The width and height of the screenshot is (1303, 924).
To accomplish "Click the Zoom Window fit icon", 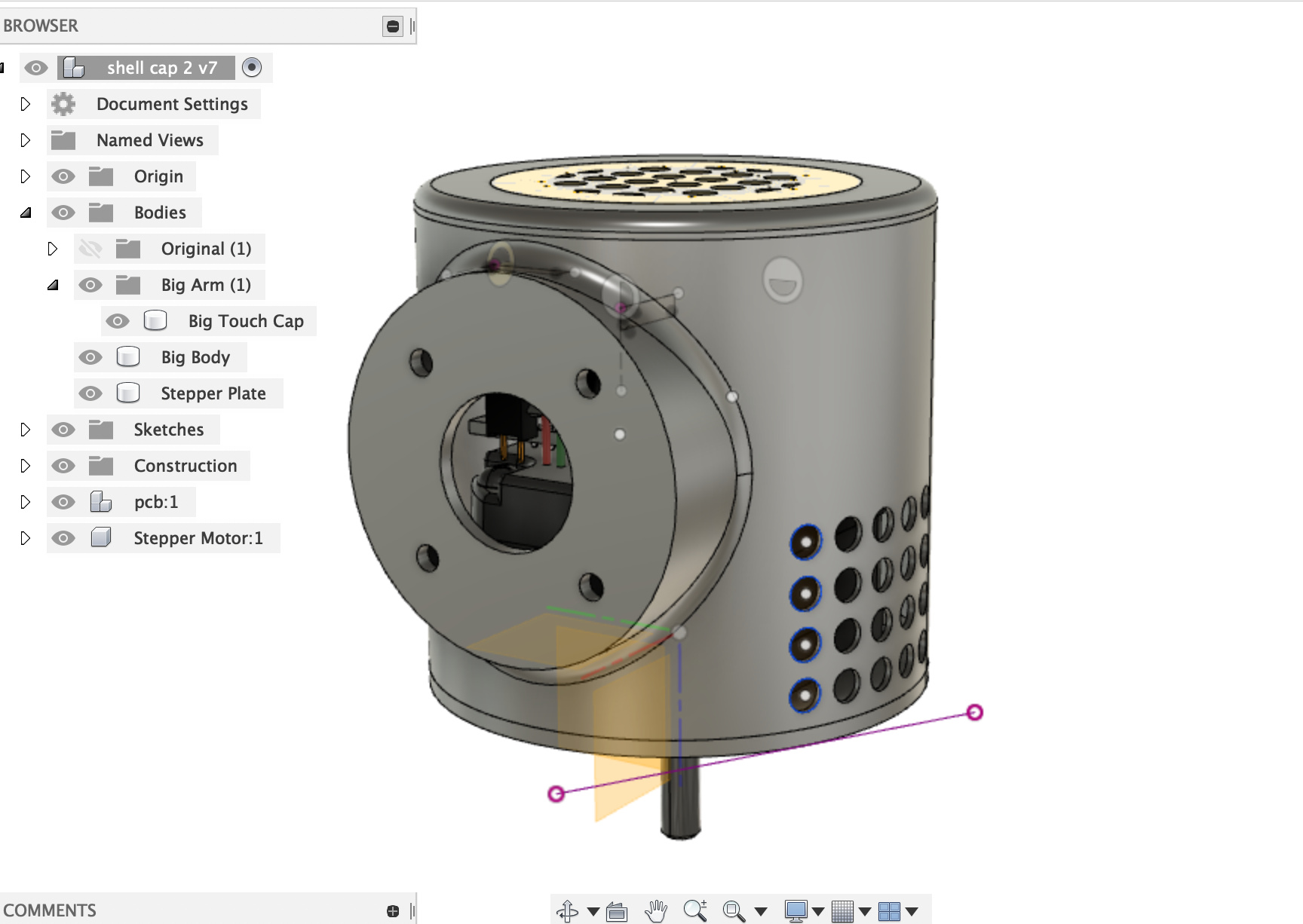I will click(733, 911).
